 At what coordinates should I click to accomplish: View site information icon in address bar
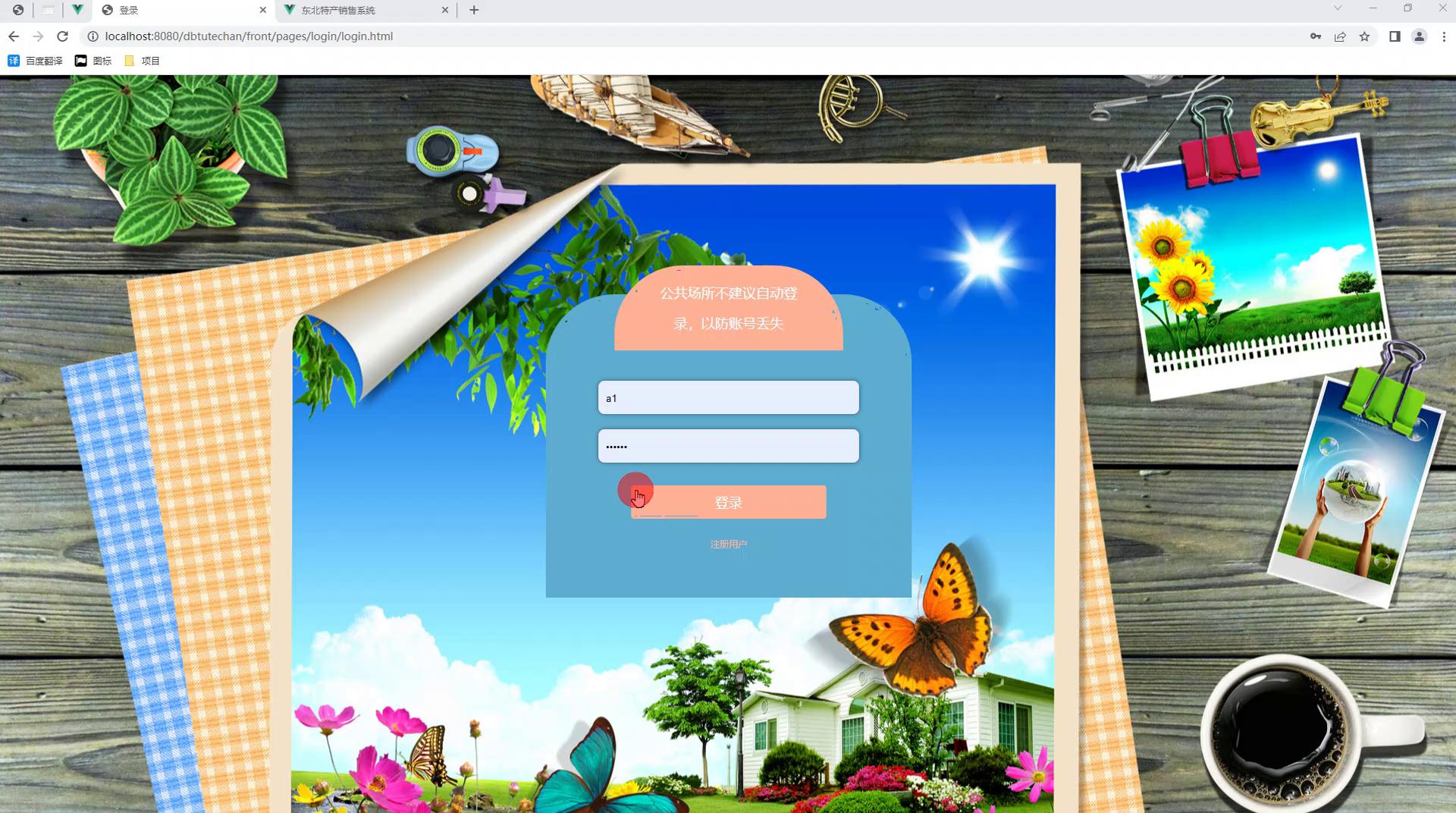click(x=93, y=36)
